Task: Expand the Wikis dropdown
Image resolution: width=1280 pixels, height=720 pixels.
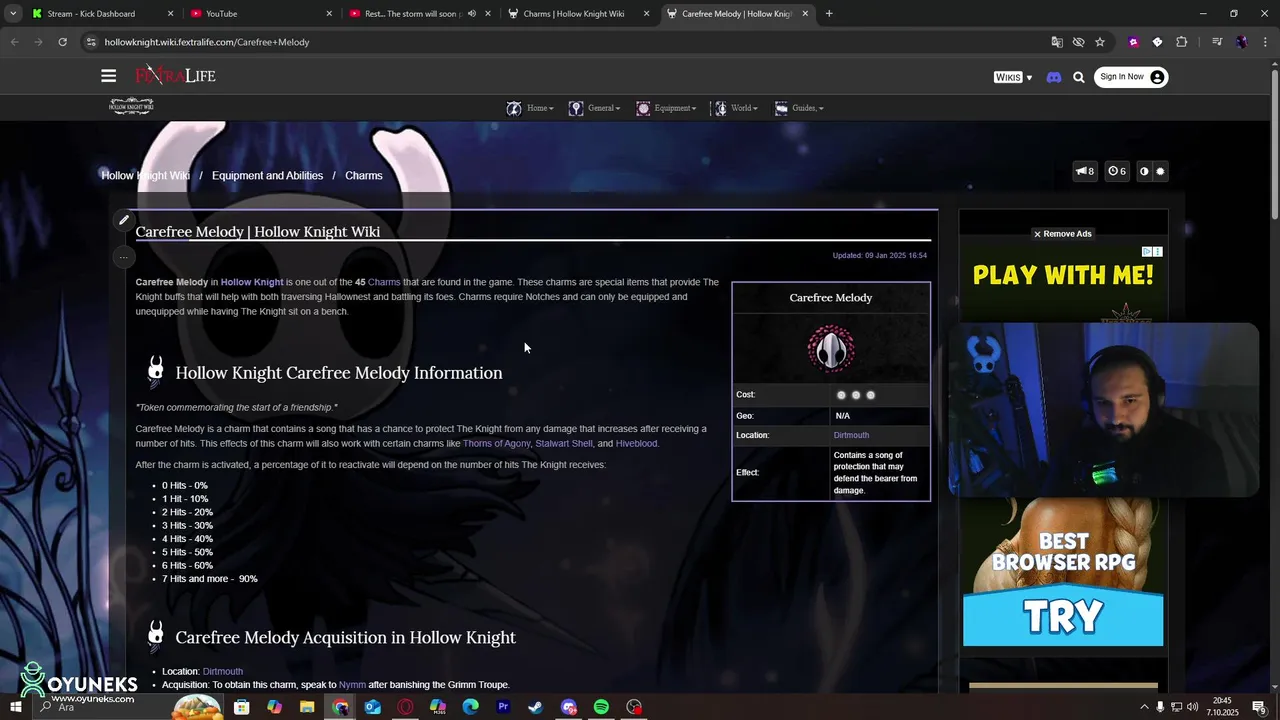Action: coord(1013,77)
